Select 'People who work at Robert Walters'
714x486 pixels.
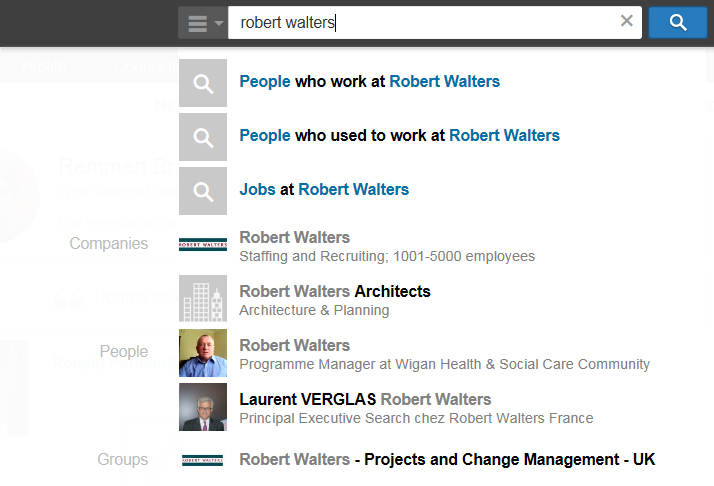[370, 82]
